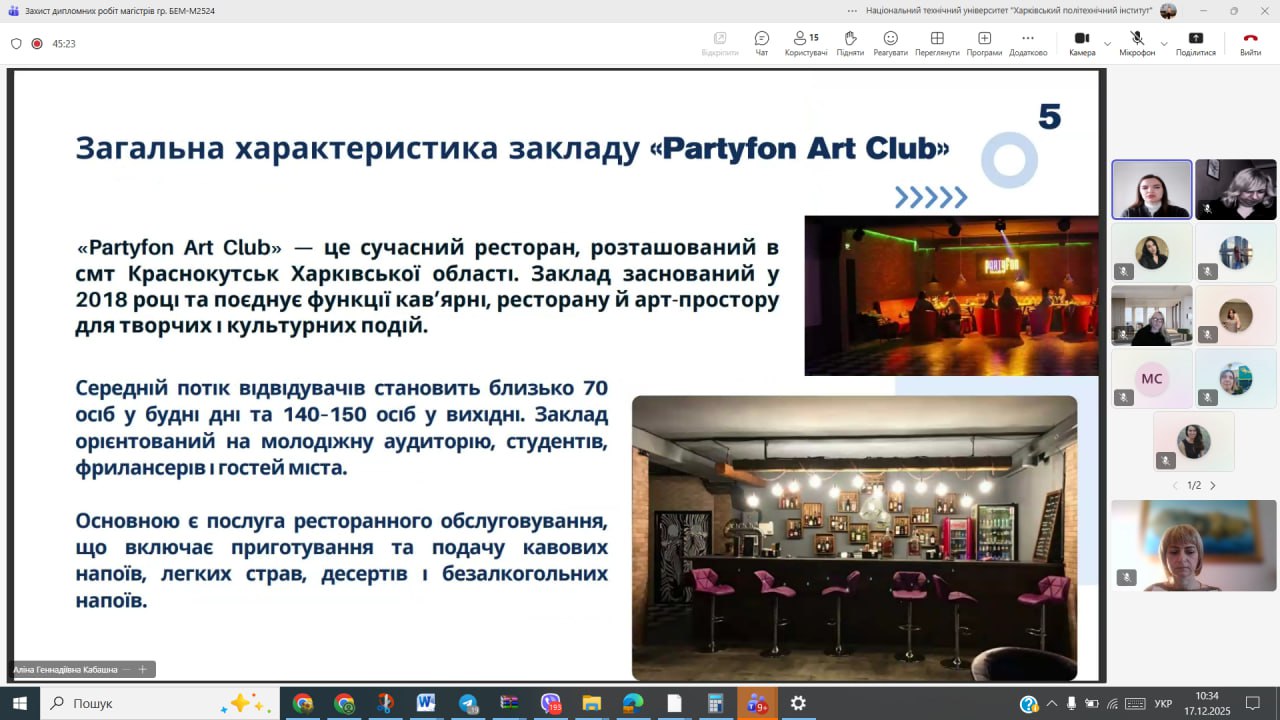The height and width of the screenshot is (720, 1280).
Task: Open Microsoft Edge from the taskbar
Action: (x=633, y=703)
